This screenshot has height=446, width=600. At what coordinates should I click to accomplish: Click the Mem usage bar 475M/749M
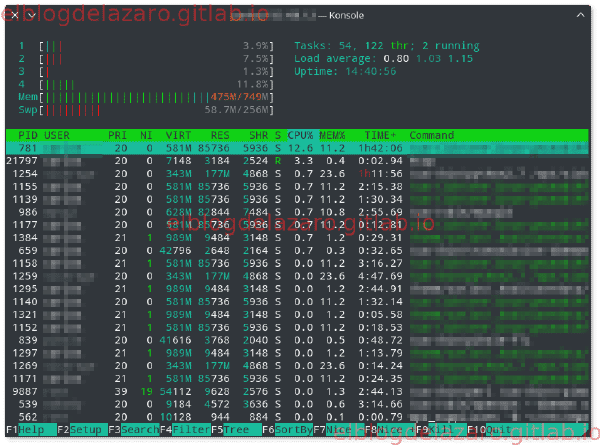(156, 97)
